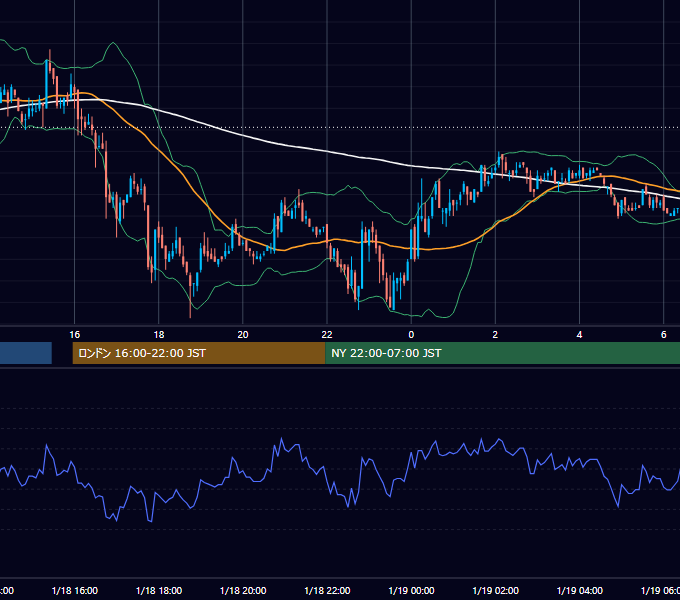The image size is (680, 600).
Task: Click the 6 hour label on price chart
Action: (x=664, y=335)
